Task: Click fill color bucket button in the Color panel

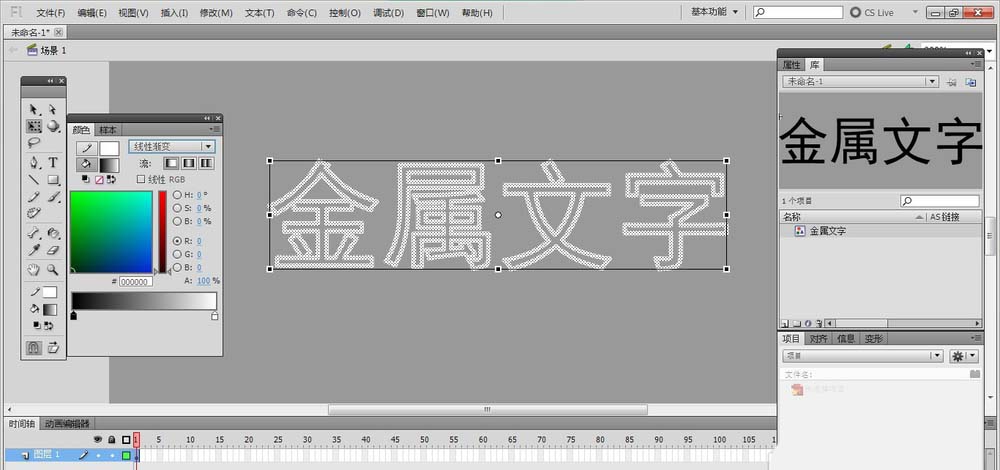Action: point(88,165)
